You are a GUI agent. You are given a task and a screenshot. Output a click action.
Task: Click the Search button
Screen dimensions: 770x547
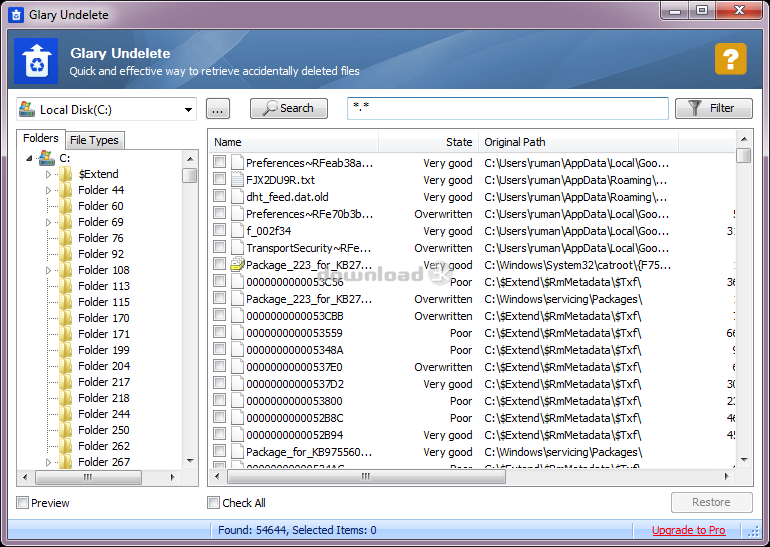click(289, 108)
